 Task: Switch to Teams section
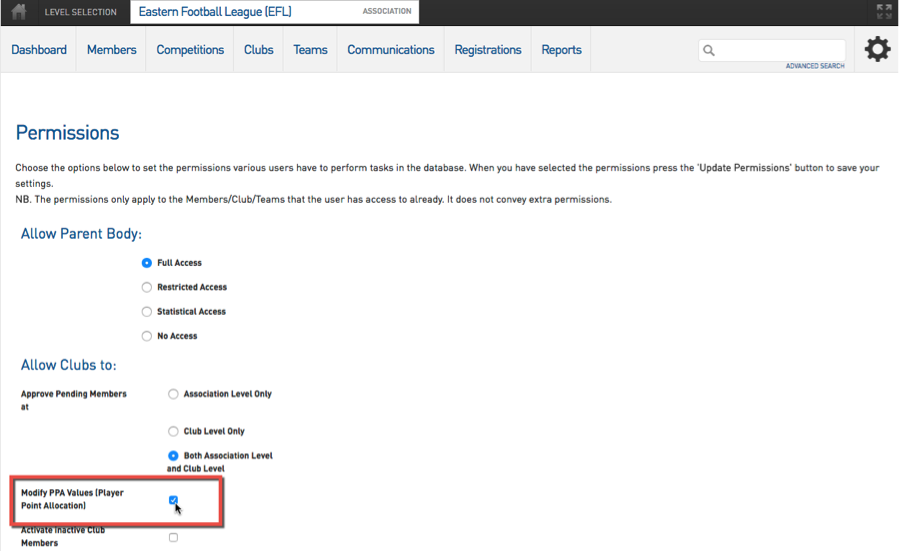coord(310,50)
